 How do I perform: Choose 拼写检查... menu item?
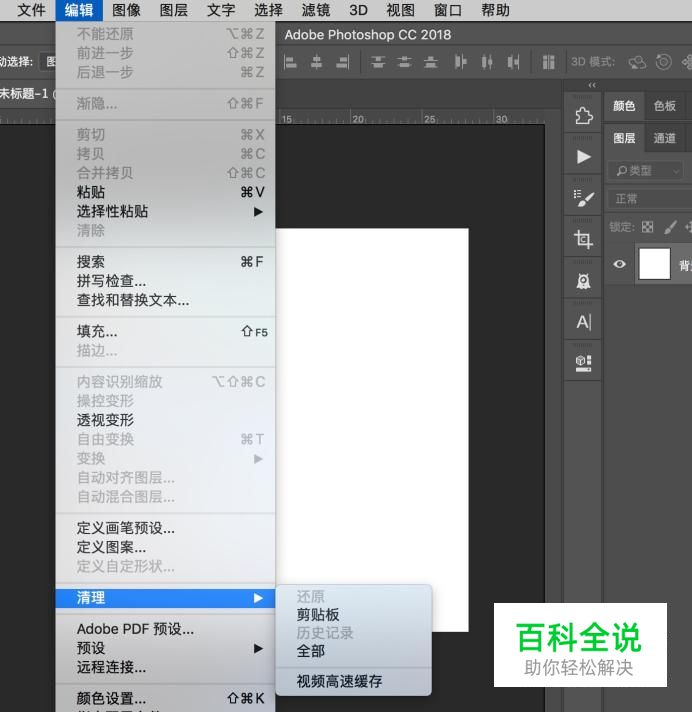pos(166,281)
